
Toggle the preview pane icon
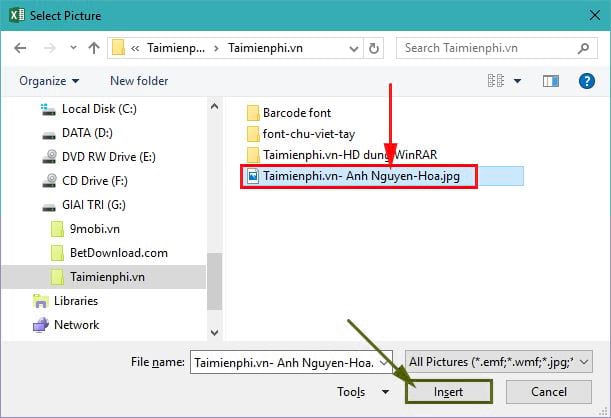pos(551,81)
